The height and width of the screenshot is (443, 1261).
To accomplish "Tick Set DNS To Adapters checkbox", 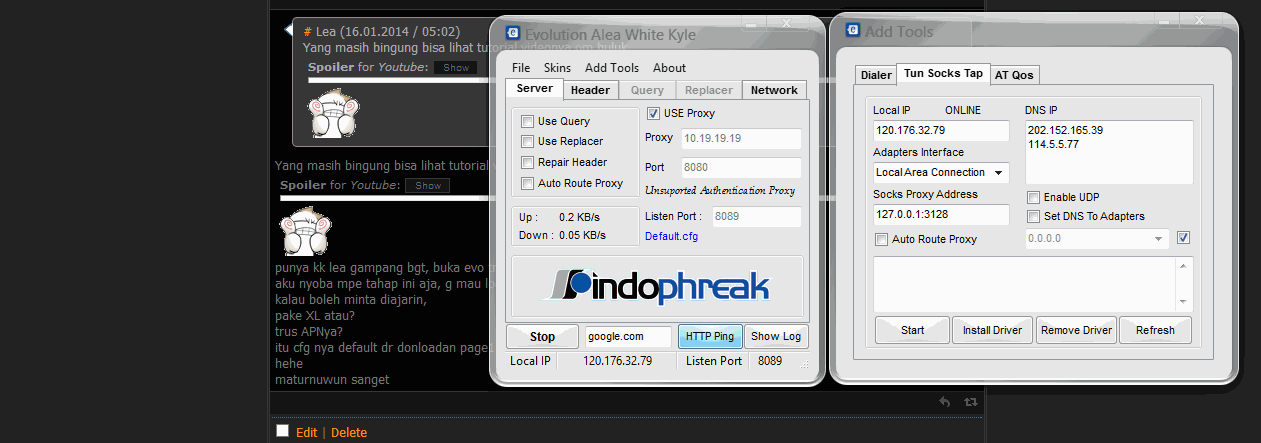I will 1034,216.
